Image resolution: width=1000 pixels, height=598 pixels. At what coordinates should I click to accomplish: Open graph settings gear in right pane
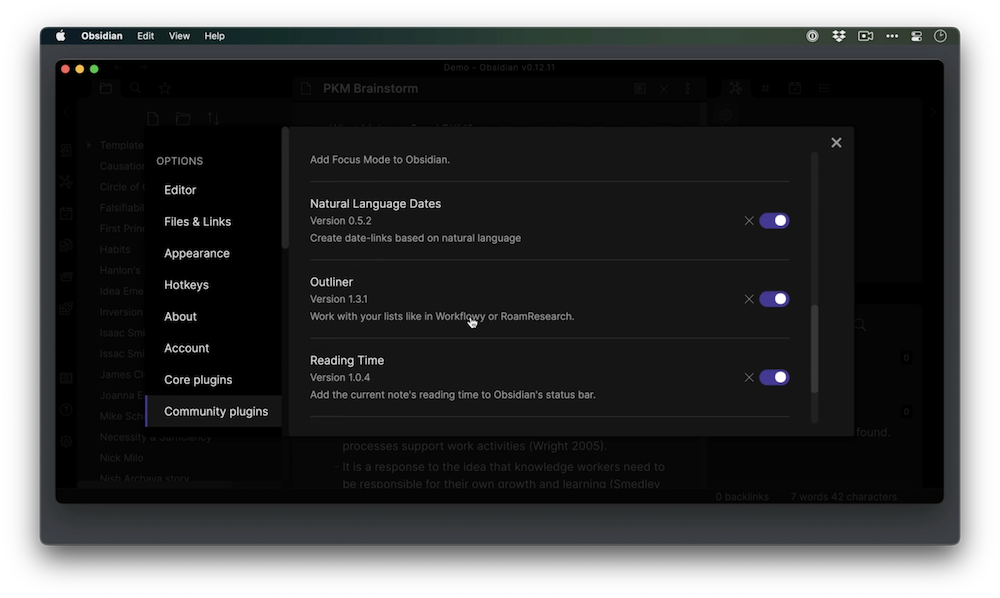click(x=726, y=115)
